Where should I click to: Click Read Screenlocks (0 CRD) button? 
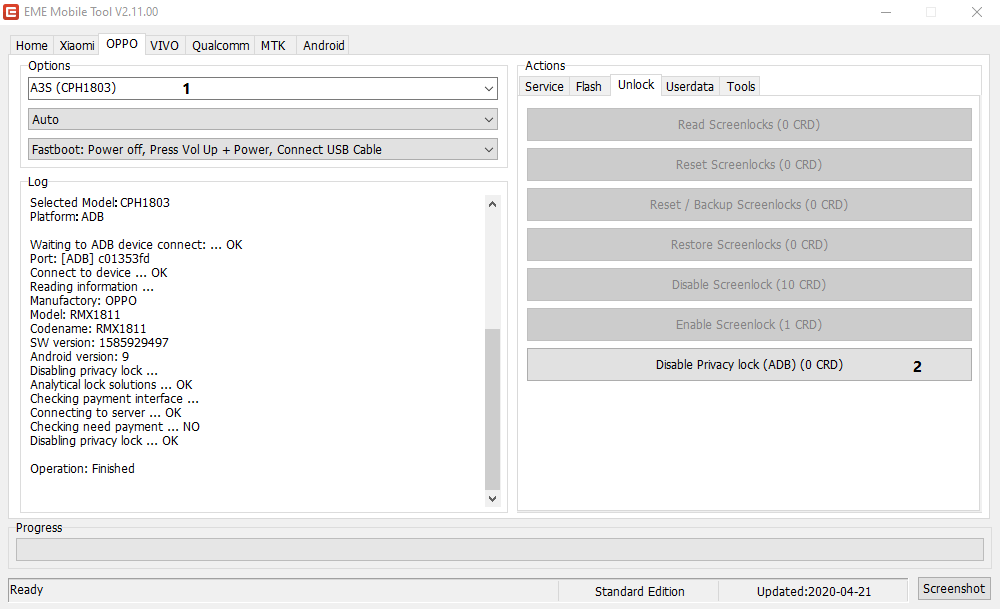tap(749, 124)
